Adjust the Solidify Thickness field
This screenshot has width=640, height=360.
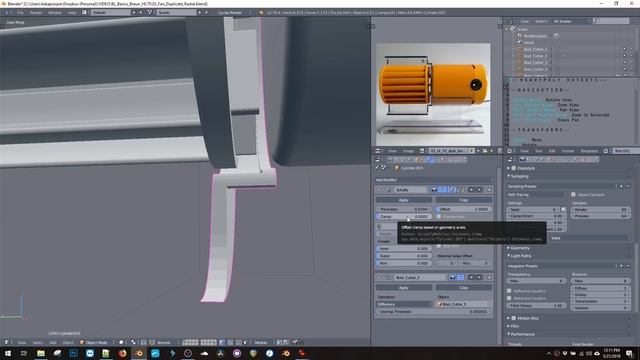pos(403,209)
